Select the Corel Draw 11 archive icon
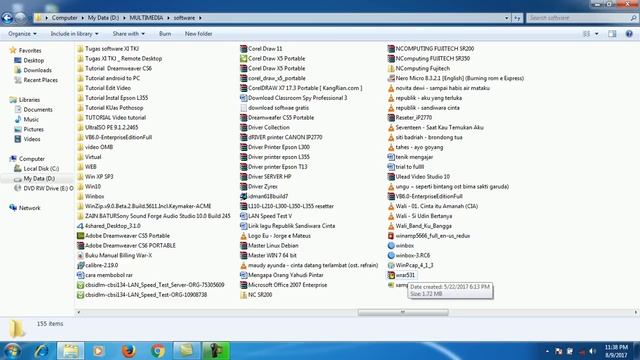Image resolution: width=640 pixels, height=360 pixels. tap(244, 49)
